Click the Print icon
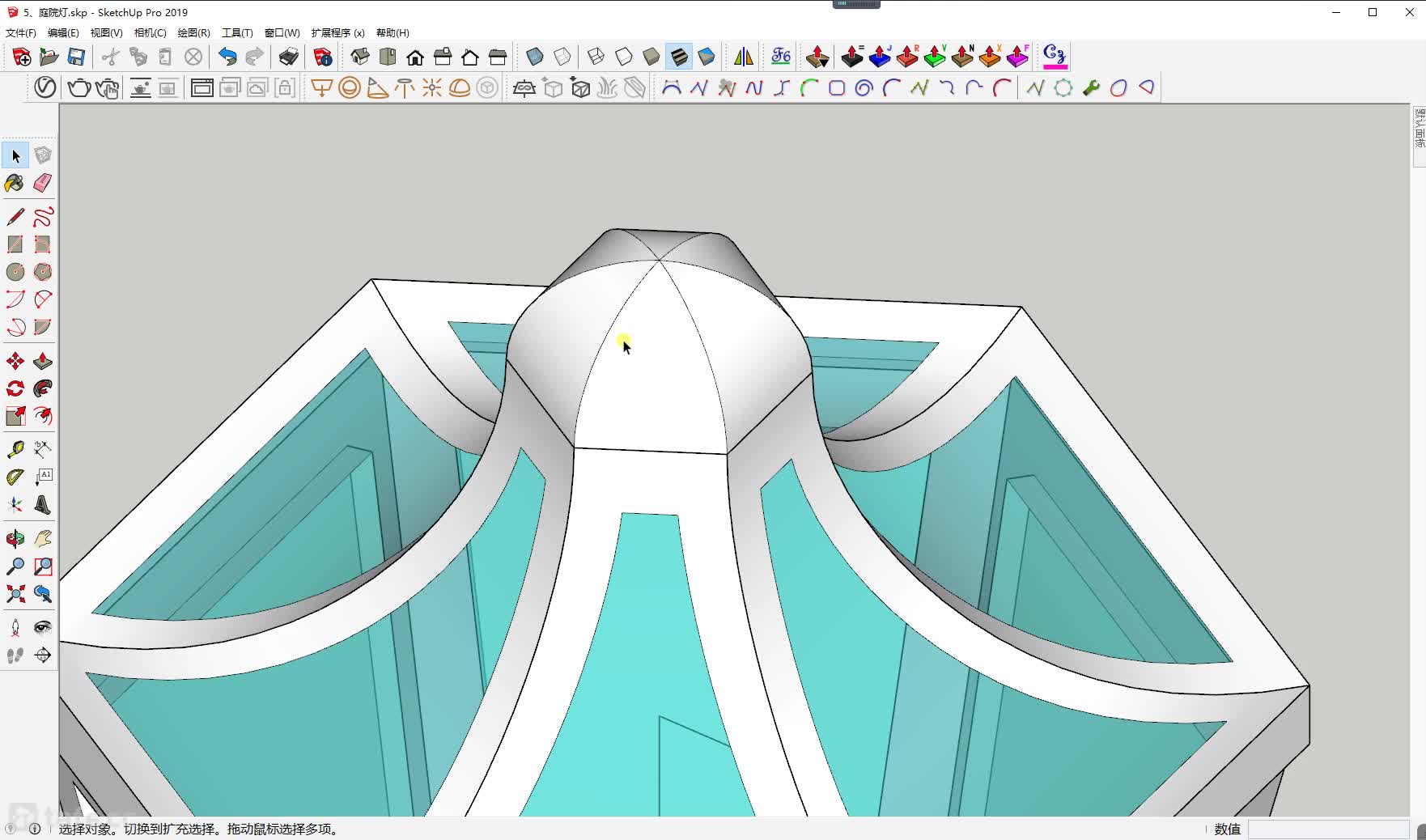Viewport: 1426px width, 840px height. coord(289,57)
